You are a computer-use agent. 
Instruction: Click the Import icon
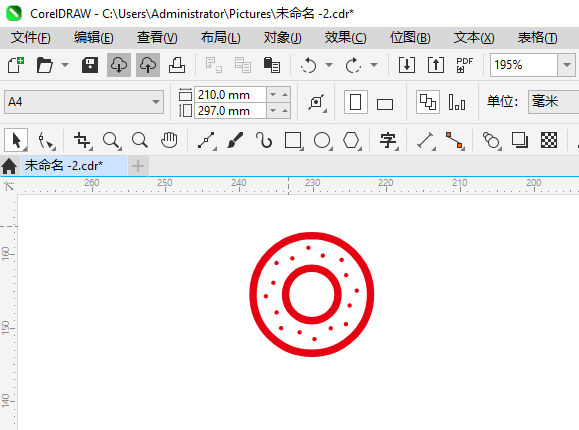tap(407, 65)
